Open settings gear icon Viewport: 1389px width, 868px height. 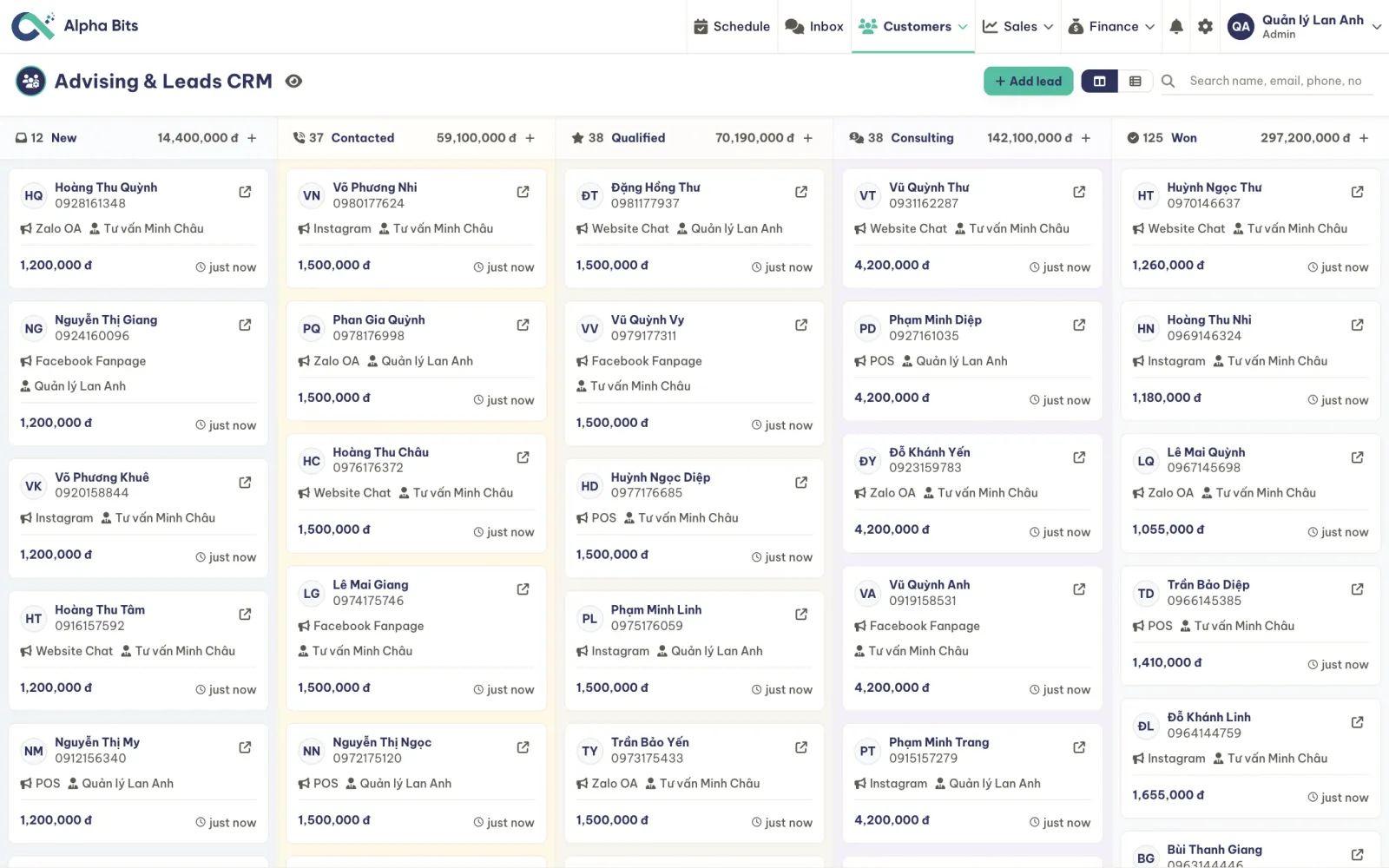click(x=1205, y=26)
